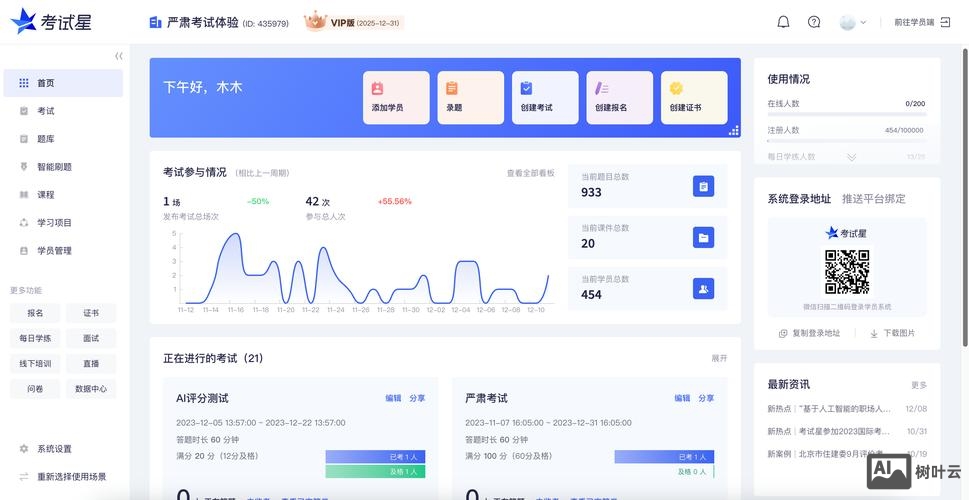
Task: Click the 创建报名 shortcut card
Action: (x=620, y=98)
